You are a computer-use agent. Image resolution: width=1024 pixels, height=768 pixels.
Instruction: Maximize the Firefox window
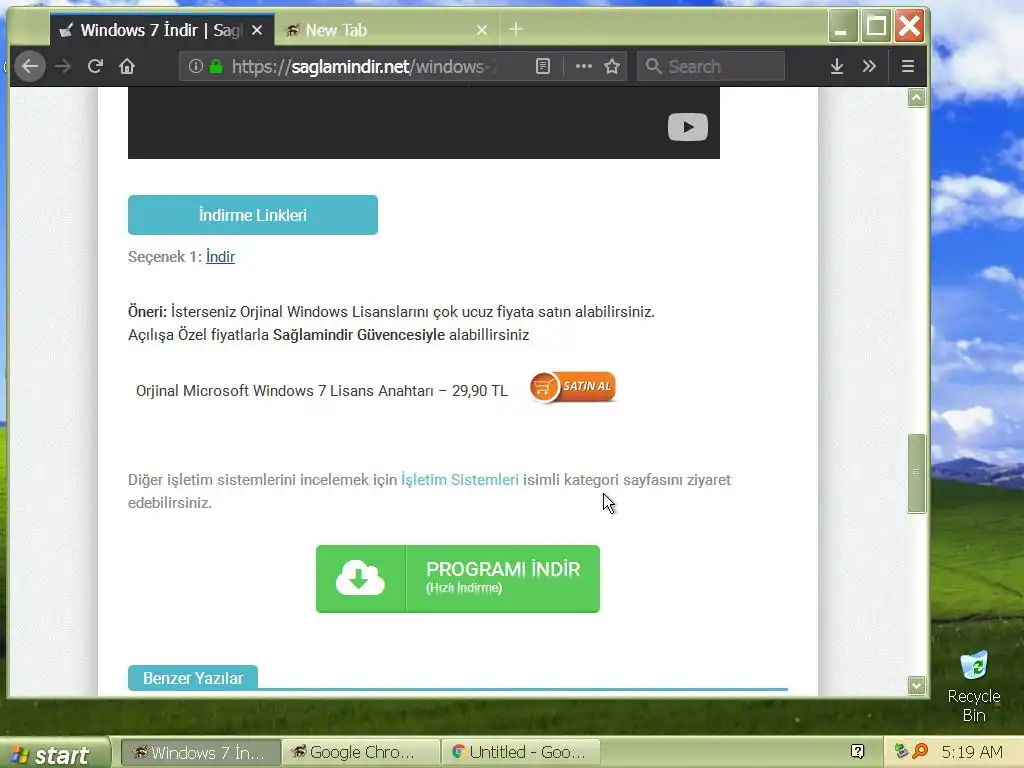876,27
